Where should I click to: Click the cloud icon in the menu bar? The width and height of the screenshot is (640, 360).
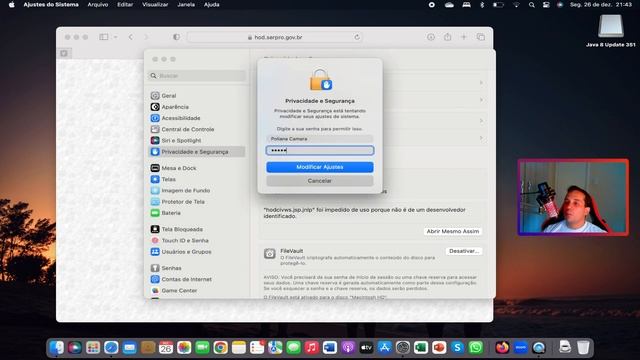click(x=449, y=5)
